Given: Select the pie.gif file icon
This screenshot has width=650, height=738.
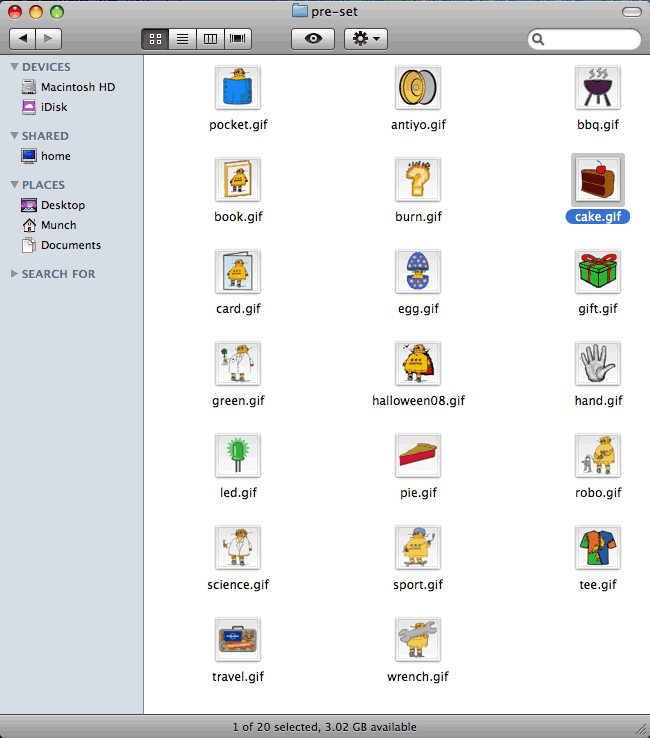Looking at the screenshot, I should (x=418, y=456).
